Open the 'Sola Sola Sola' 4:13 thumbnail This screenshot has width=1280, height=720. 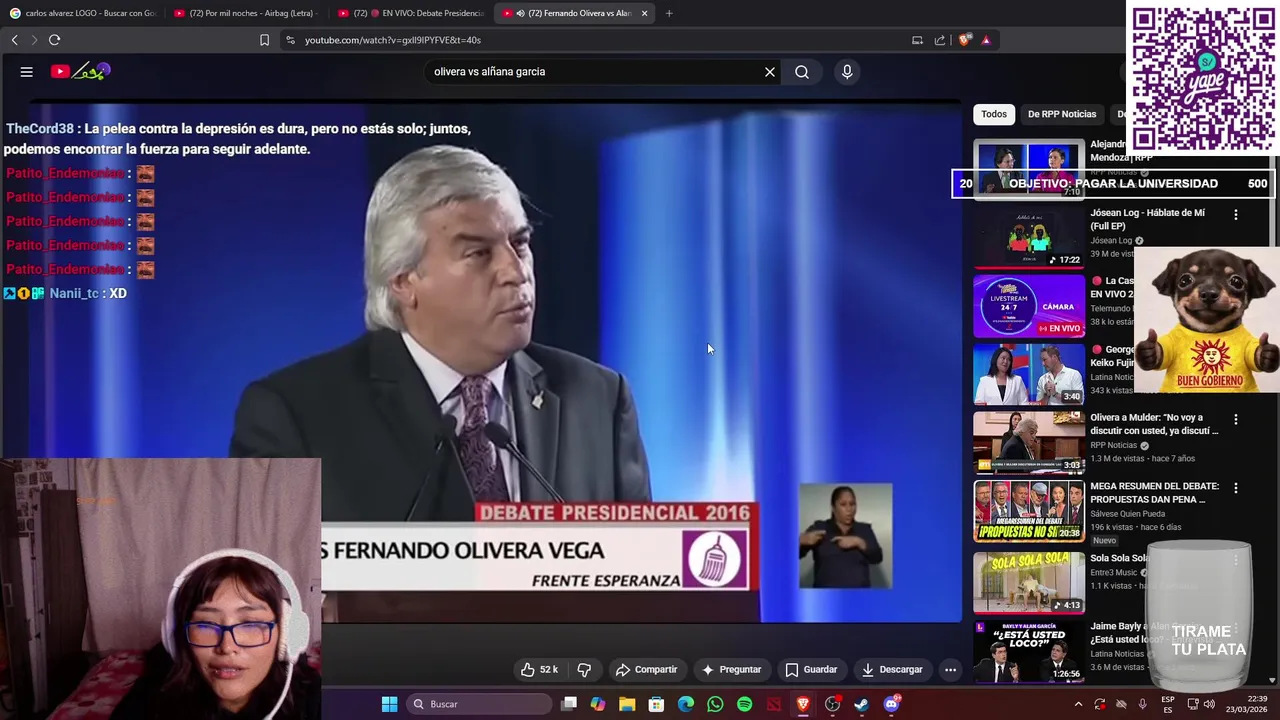coord(1029,582)
